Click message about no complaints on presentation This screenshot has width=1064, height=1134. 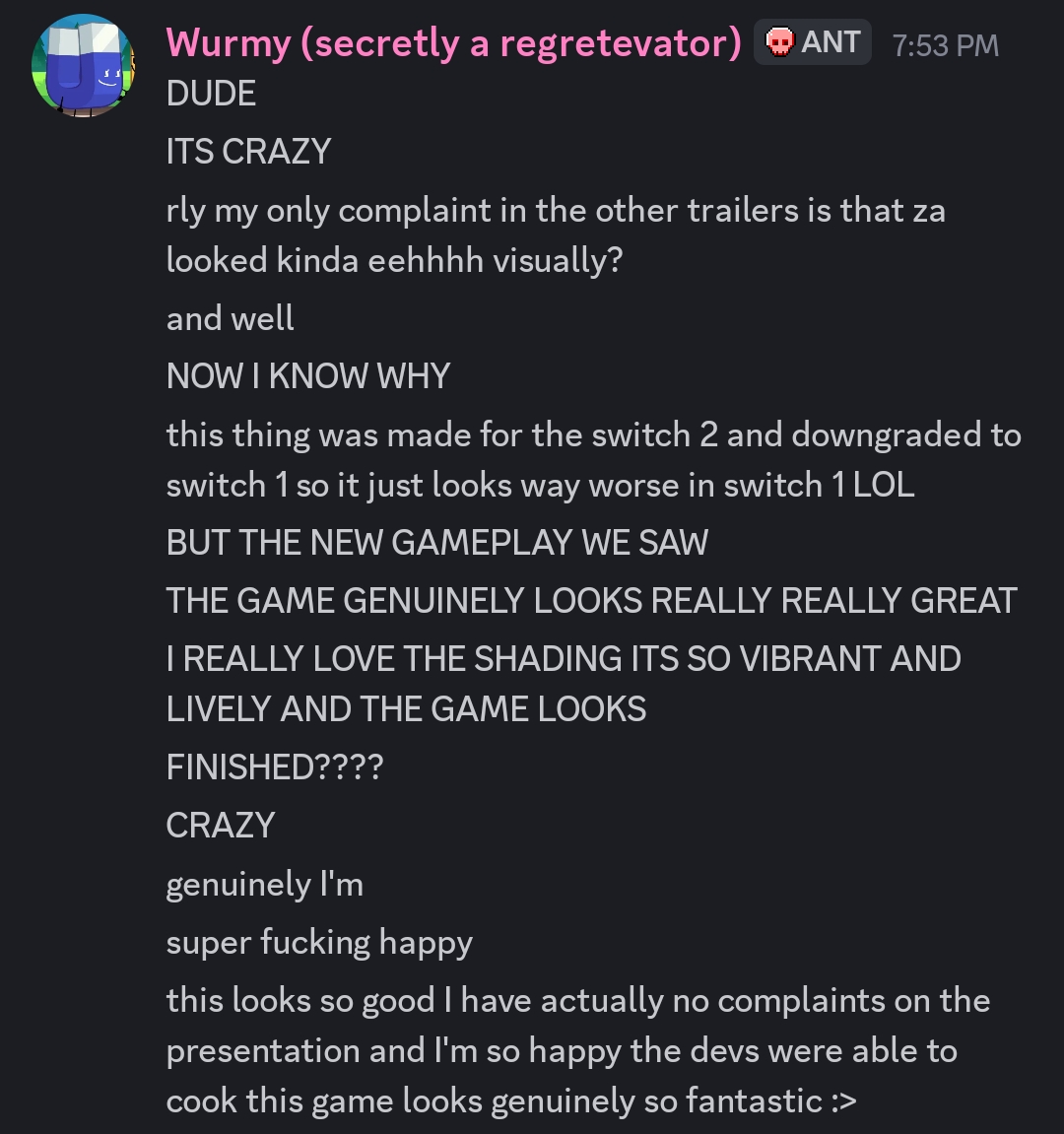[578, 1051]
